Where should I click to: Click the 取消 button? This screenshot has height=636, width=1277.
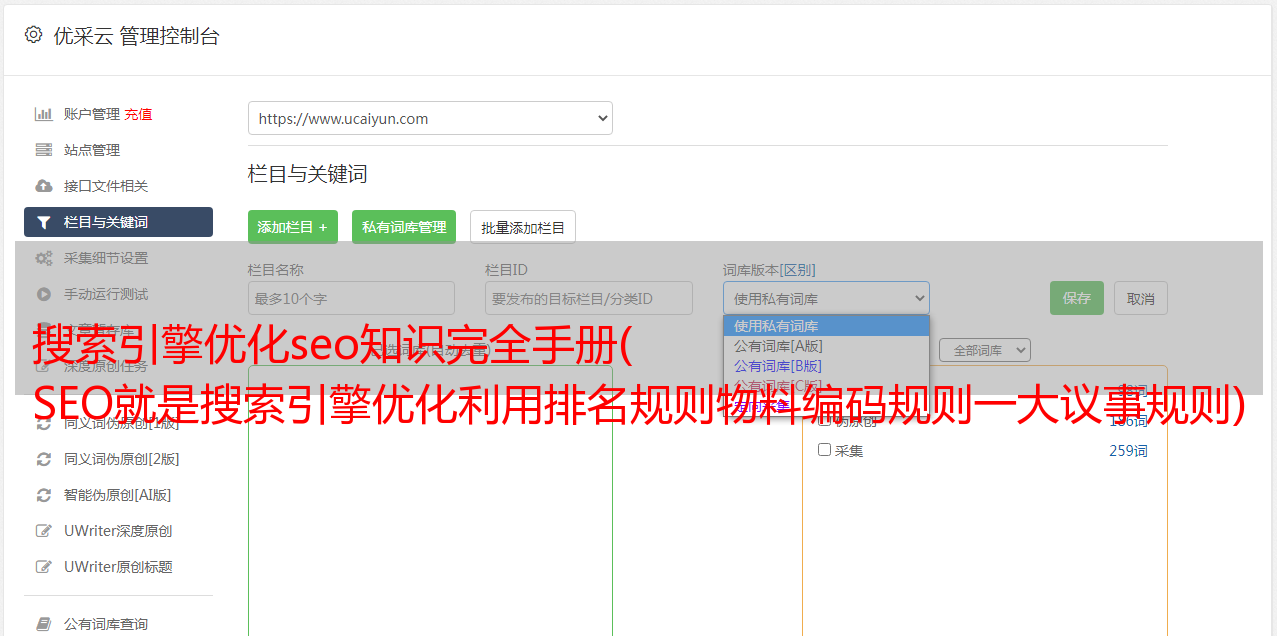(x=1141, y=298)
